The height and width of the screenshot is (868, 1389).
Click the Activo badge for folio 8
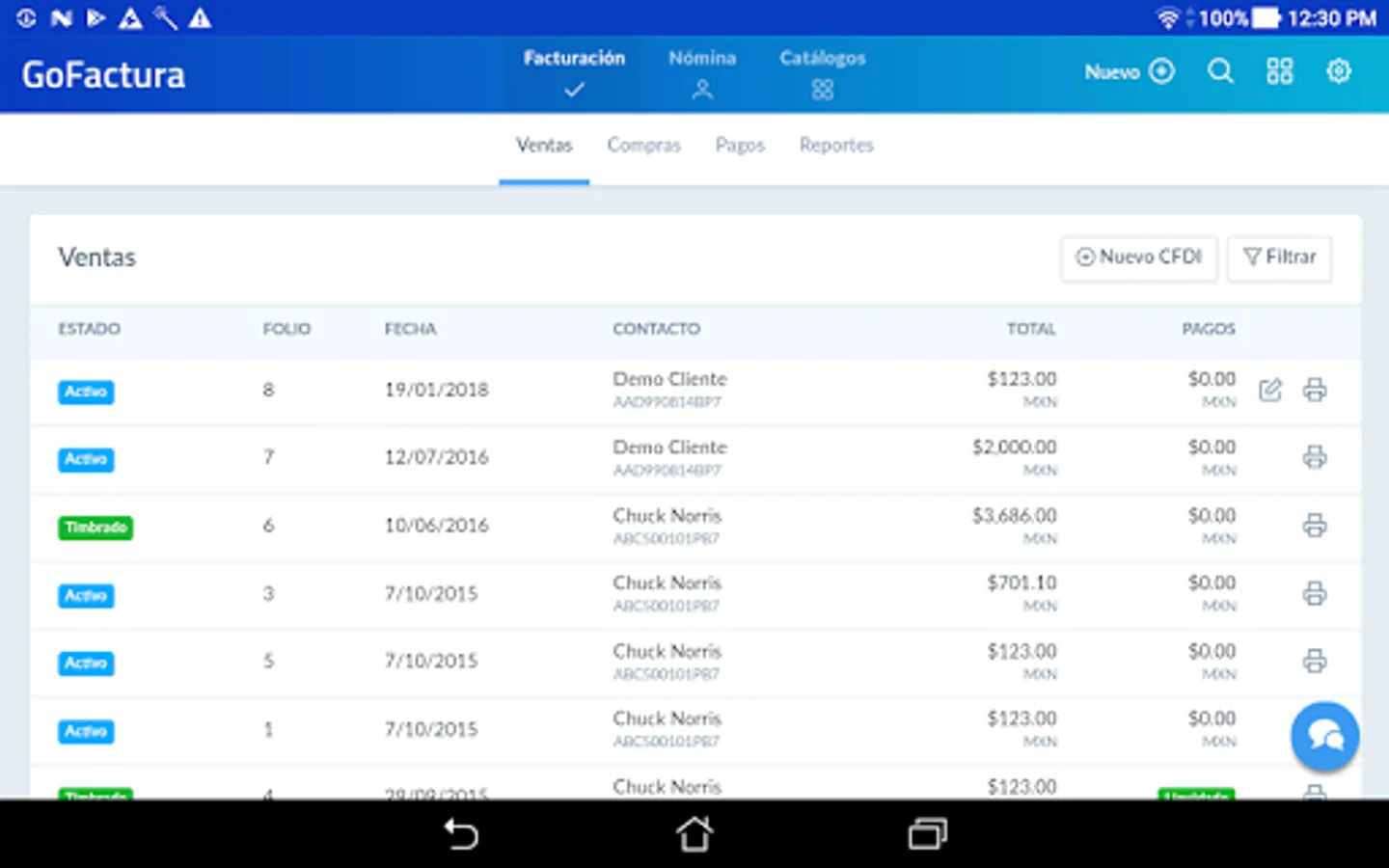point(86,392)
